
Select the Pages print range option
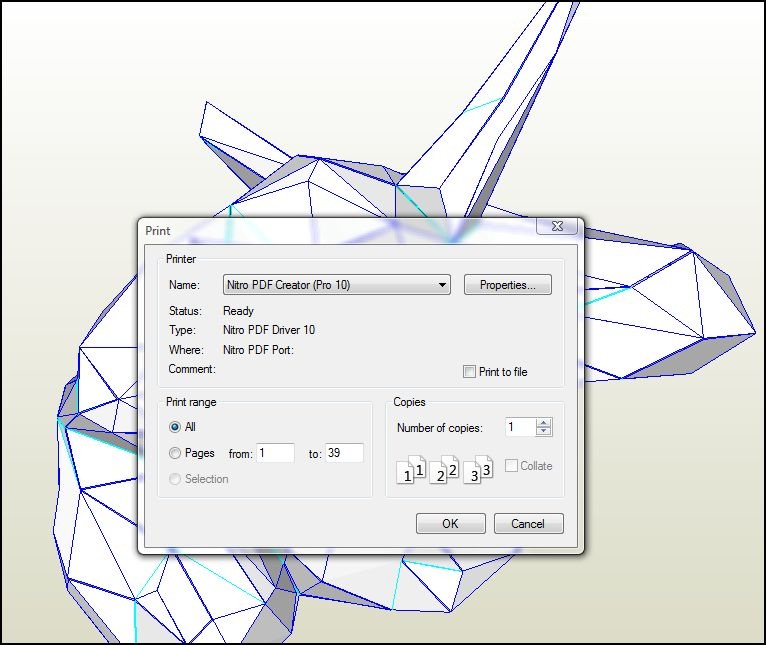pos(174,453)
